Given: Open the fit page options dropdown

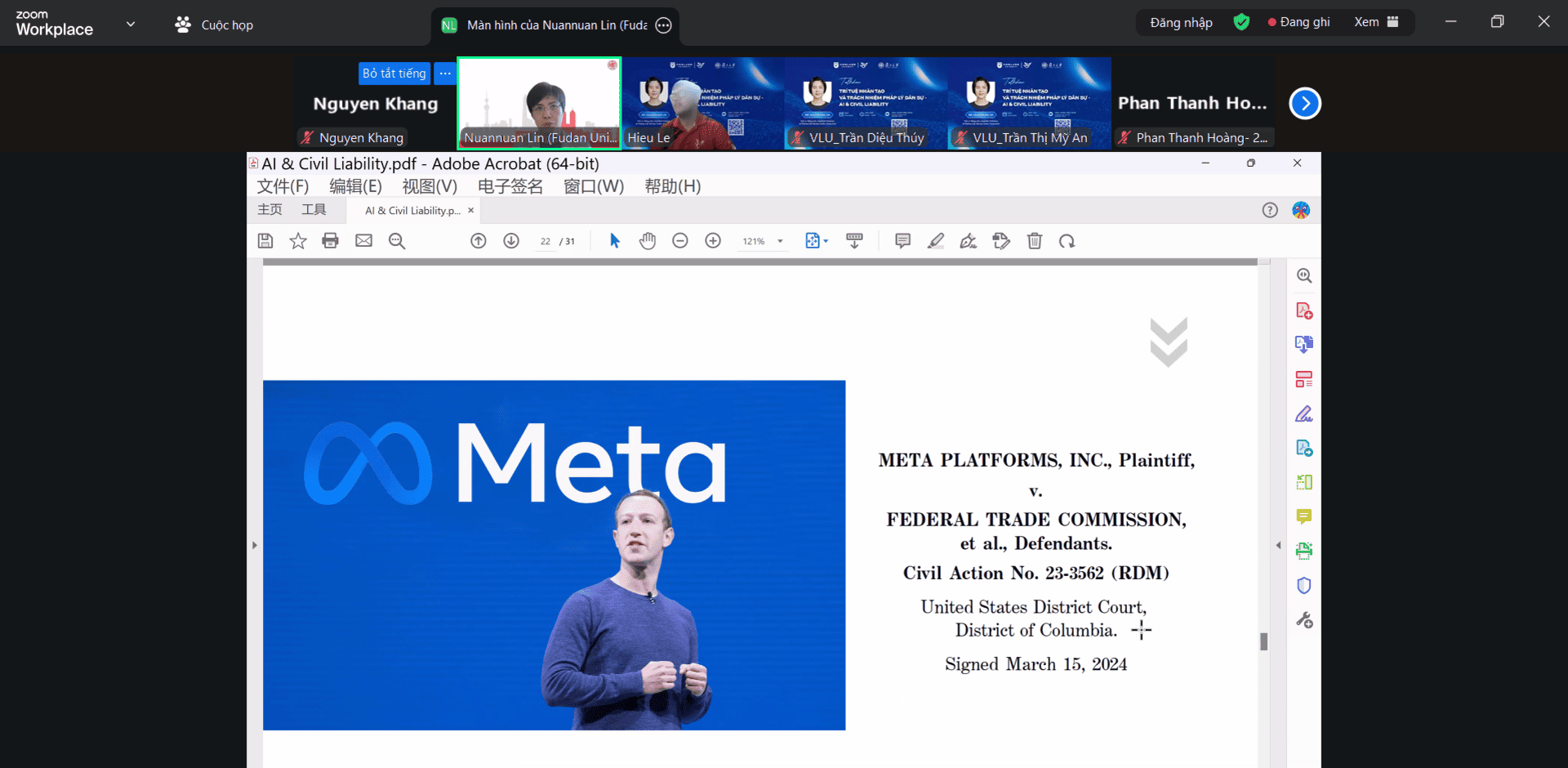Looking at the screenshot, I should (817, 241).
